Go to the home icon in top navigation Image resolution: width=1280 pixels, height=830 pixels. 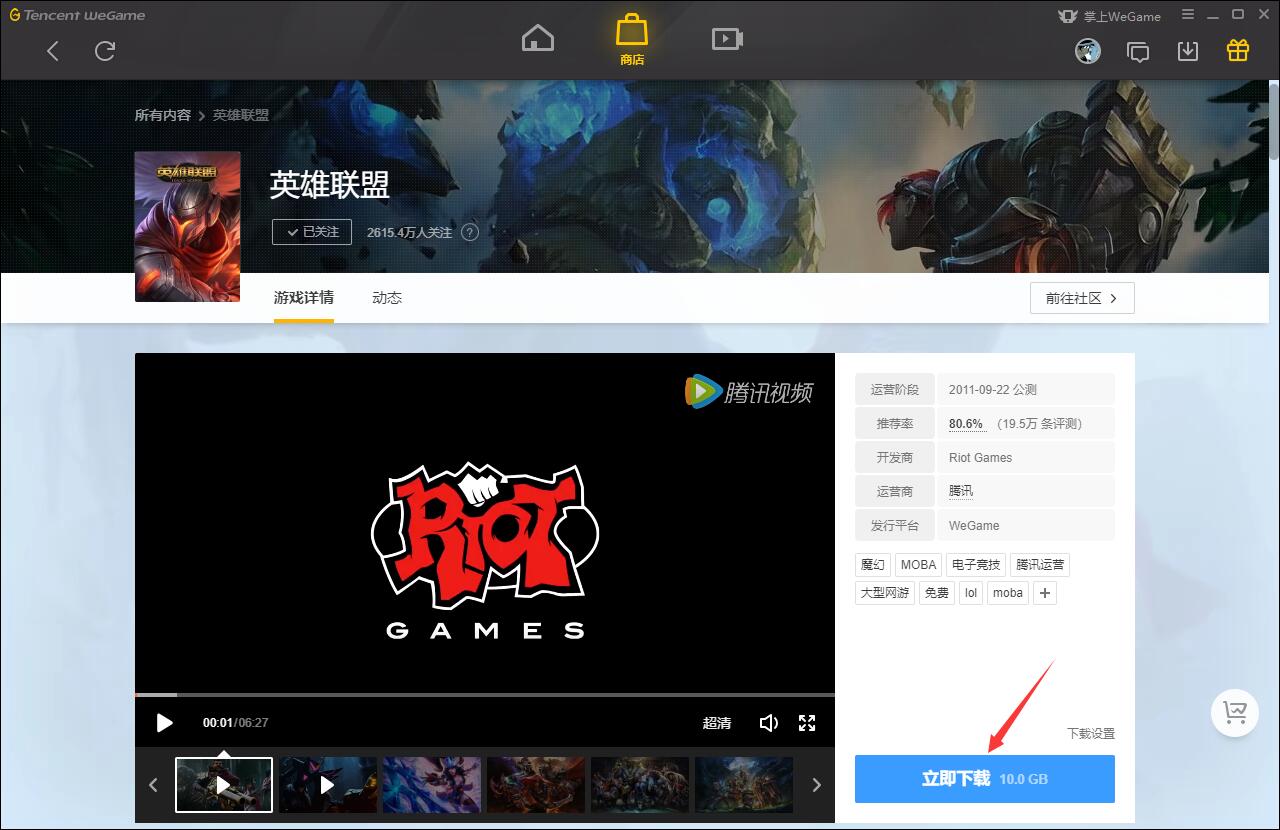click(x=538, y=38)
